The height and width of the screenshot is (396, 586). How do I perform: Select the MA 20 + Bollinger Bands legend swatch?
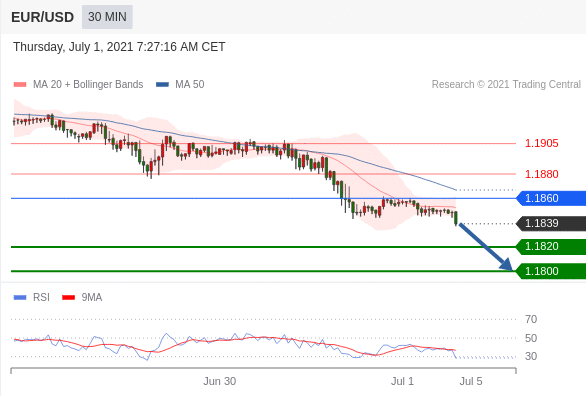pos(20,84)
